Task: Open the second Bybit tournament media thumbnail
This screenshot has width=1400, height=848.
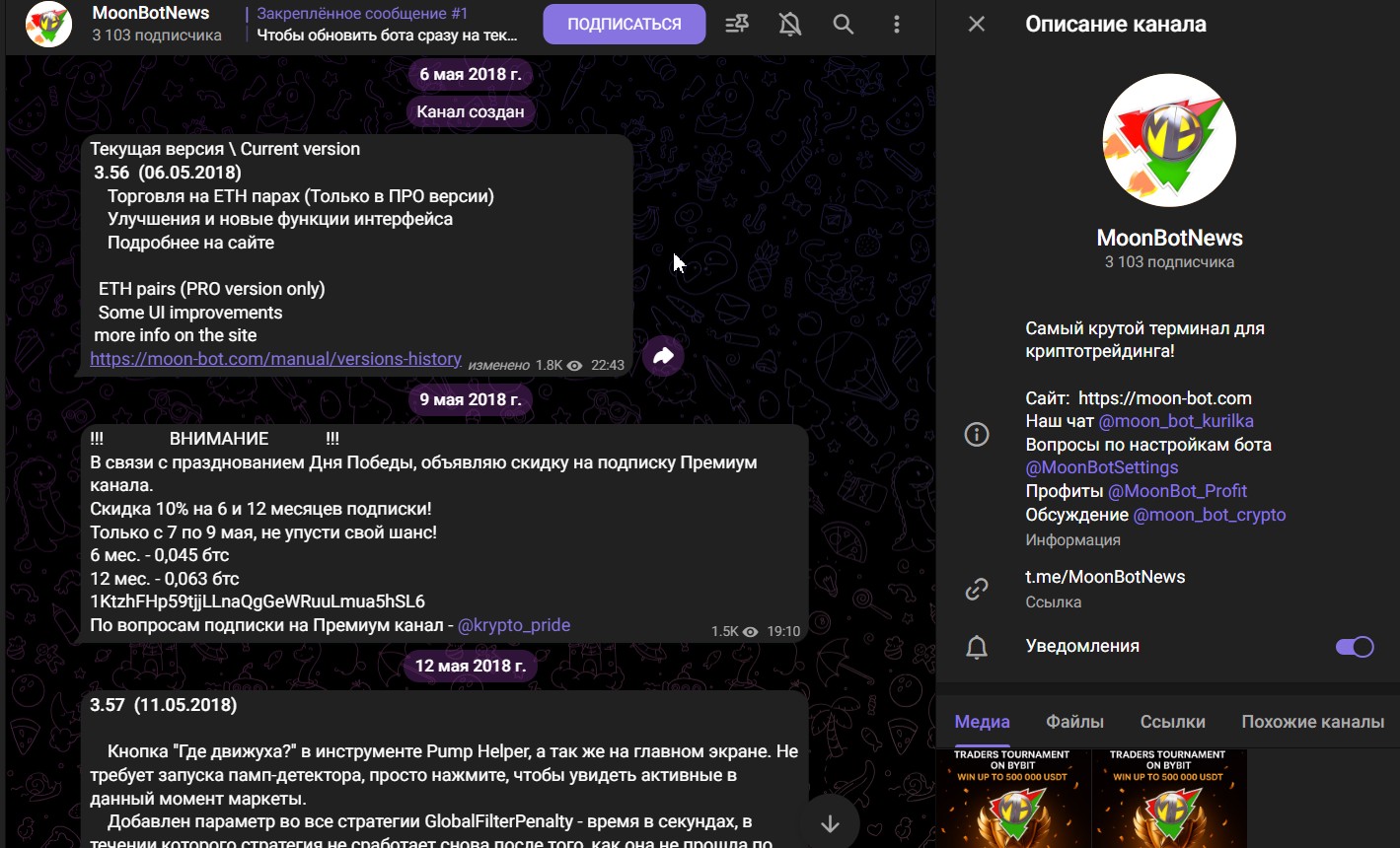Action: click(1169, 799)
